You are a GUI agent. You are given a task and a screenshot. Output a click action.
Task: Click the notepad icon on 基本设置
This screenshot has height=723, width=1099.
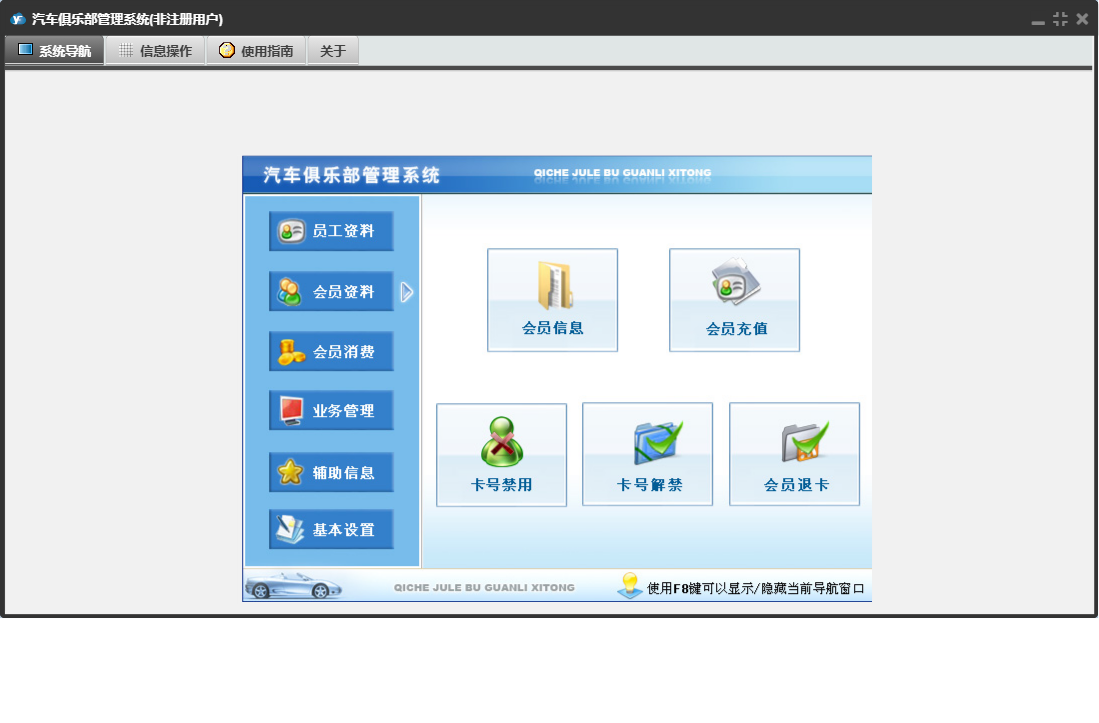290,530
